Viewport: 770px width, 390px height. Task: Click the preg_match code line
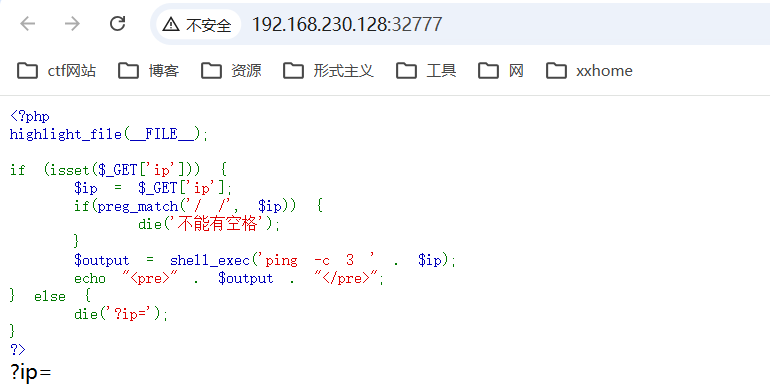click(x=198, y=206)
